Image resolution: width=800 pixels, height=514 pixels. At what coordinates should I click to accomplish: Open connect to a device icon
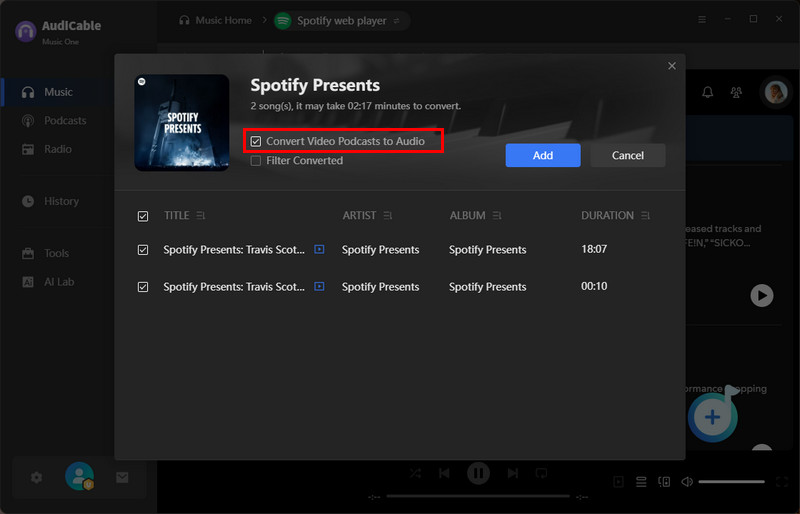664,481
